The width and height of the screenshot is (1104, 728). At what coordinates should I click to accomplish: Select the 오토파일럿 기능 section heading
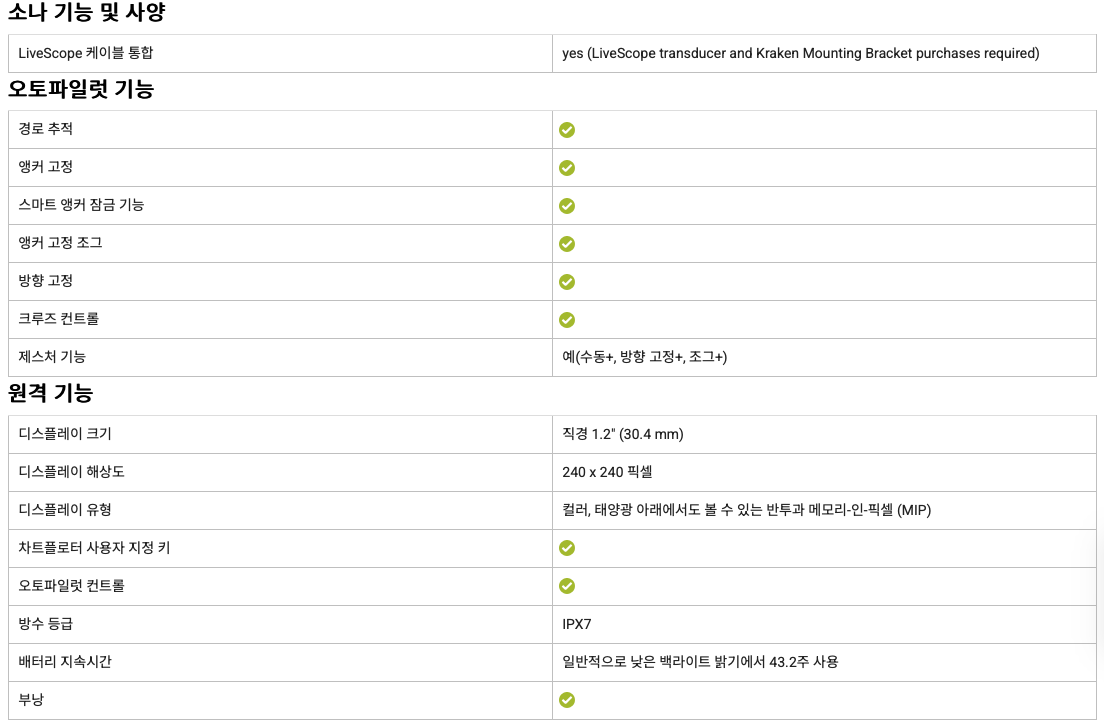[81, 89]
